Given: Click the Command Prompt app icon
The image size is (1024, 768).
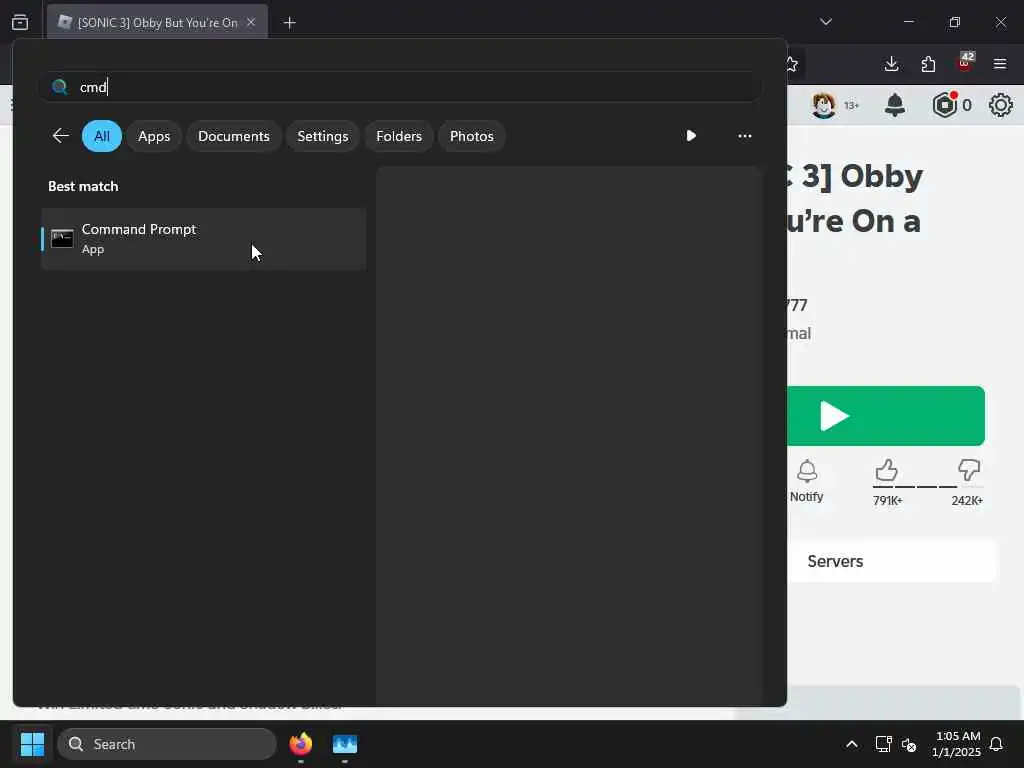Looking at the screenshot, I should click(x=62, y=238).
